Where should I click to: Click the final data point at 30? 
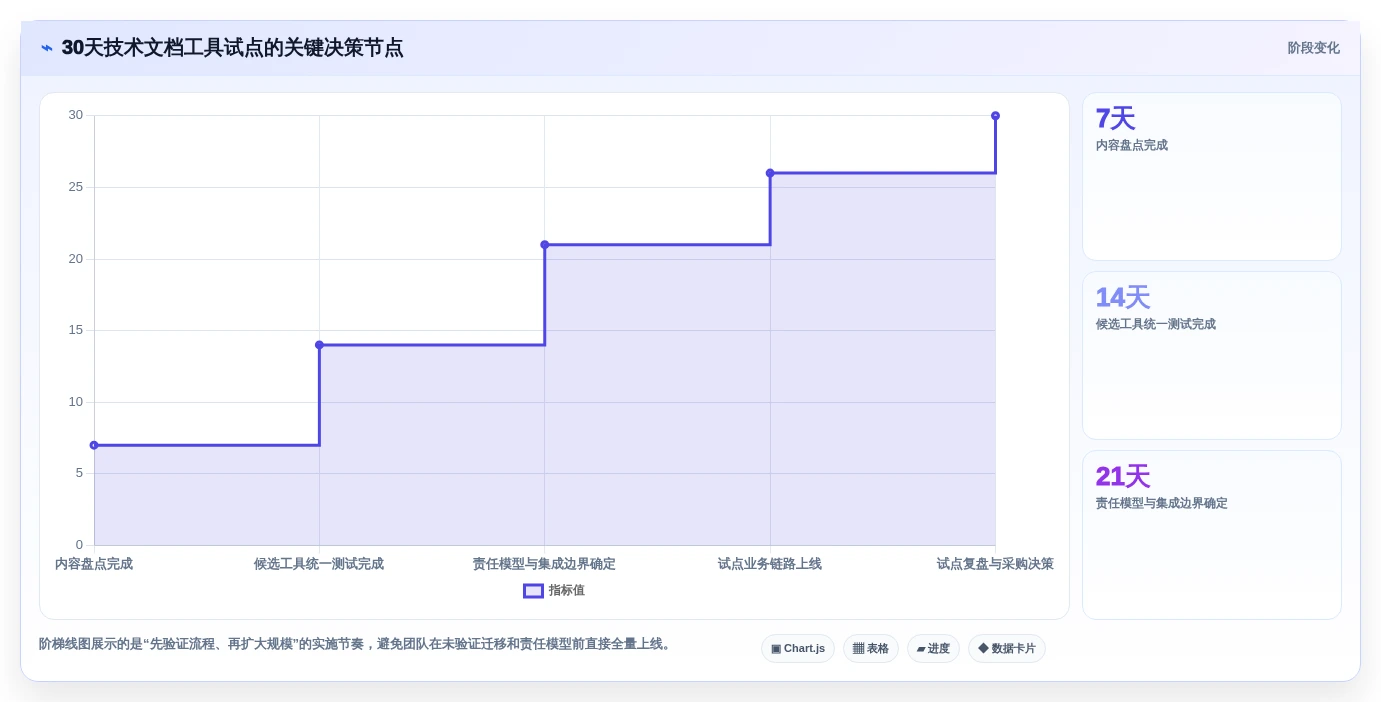coord(995,116)
